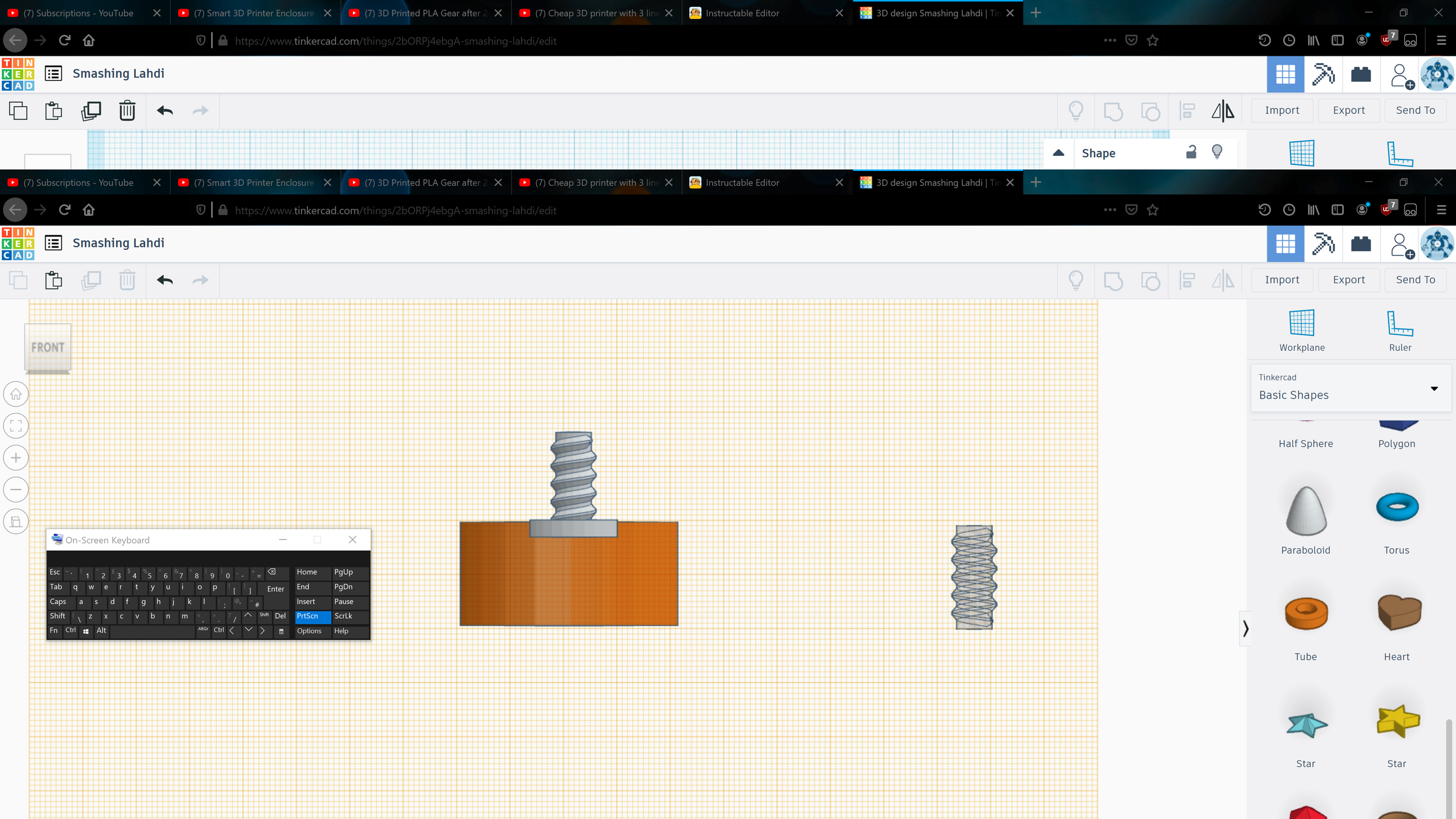Click the Fit all in view icon
Image resolution: width=1456 pixels, height=819 pixels.
click(x=16, y=426)
